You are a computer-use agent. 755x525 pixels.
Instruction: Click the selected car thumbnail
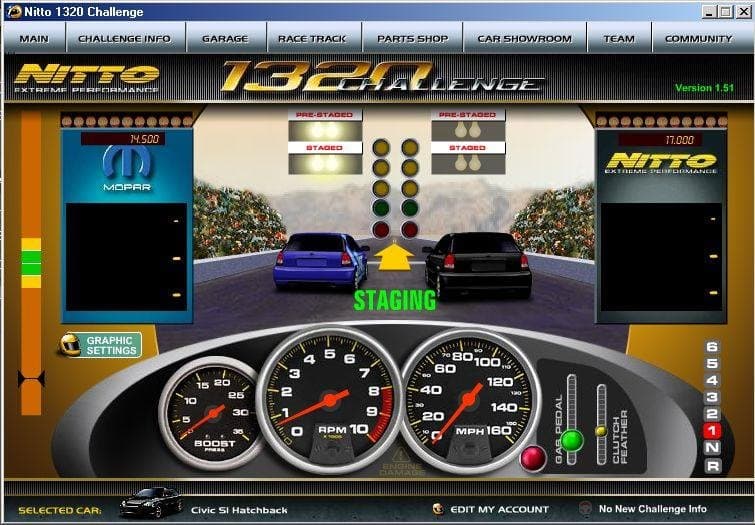[152, 502]
